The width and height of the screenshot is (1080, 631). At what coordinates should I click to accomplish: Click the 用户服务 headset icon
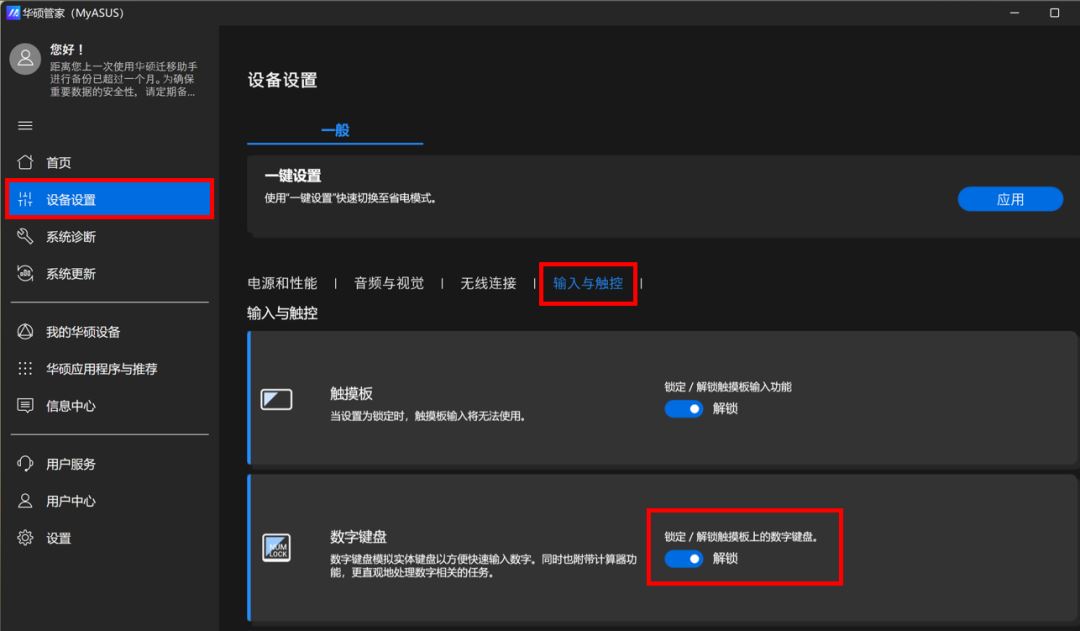[26, 464]
